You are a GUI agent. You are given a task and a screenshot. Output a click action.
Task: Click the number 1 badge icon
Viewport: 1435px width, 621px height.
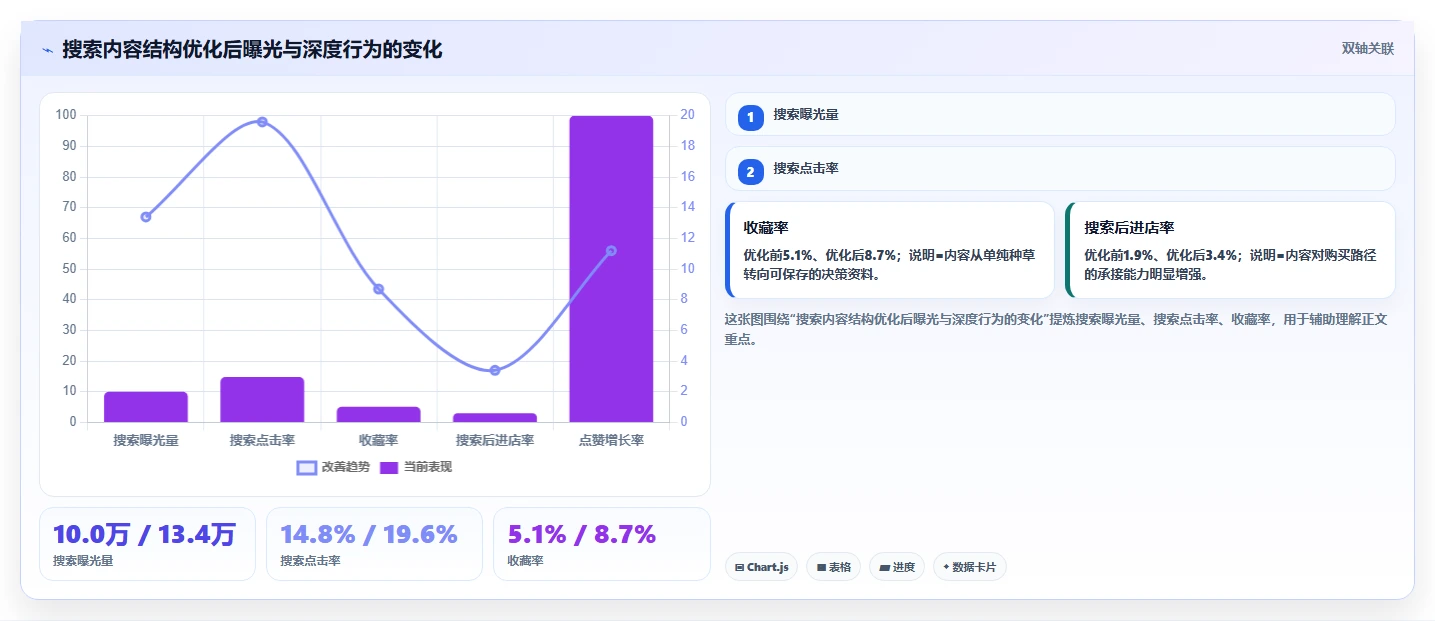pos(750,117)
